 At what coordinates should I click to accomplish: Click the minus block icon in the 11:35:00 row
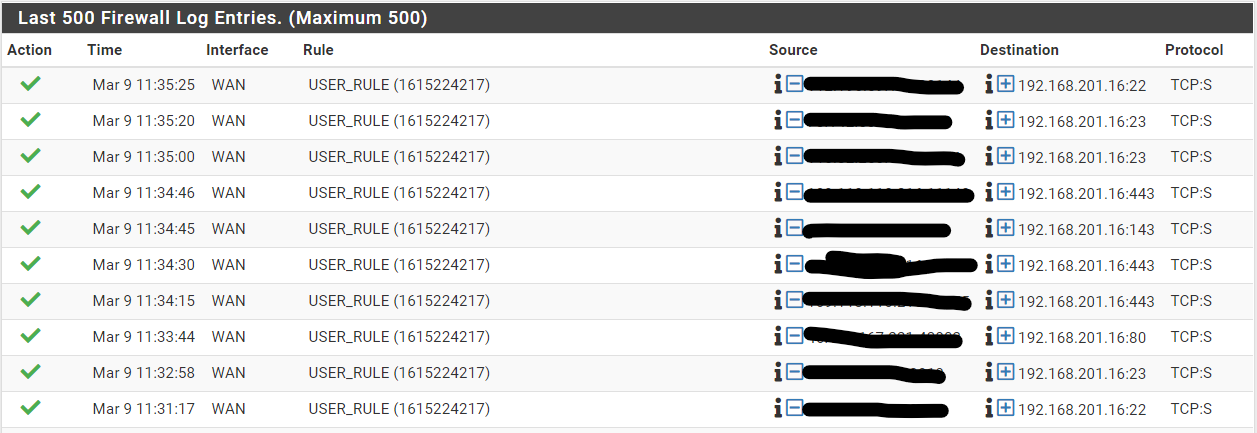point(794,156)
